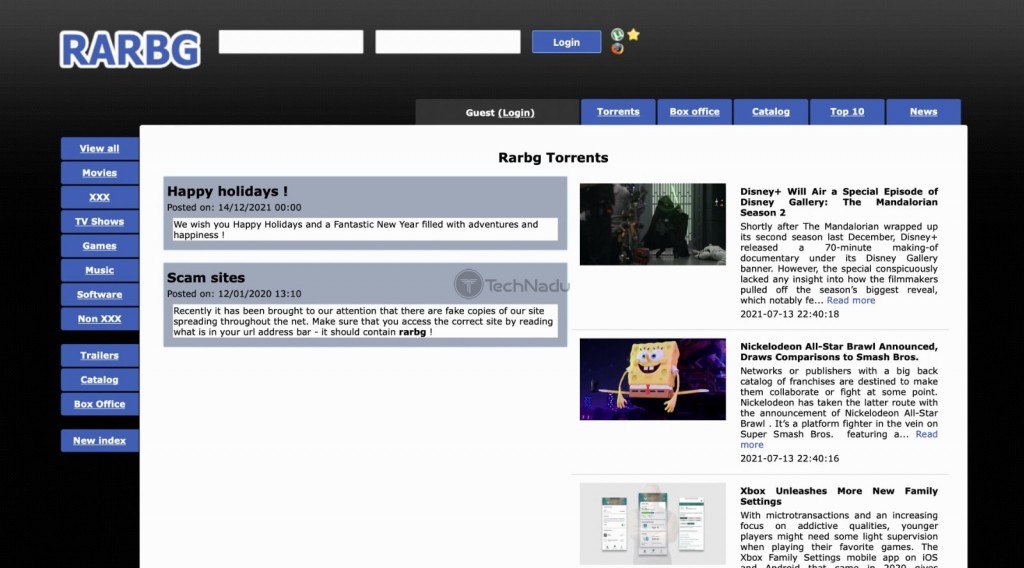The height and width of the screenshot is (568, 1024).
Task: Click Read more on the Disney+ article
Action: (851, 300)
